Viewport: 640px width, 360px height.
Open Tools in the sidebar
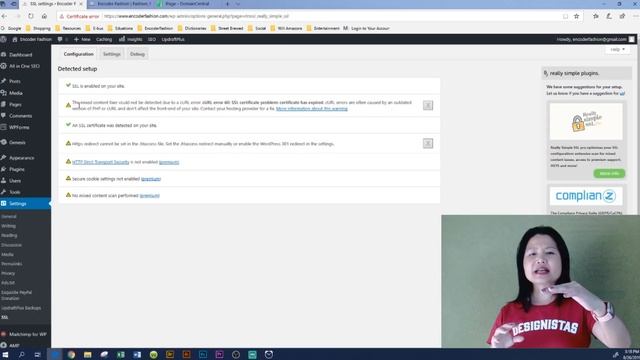coord(15,192)
